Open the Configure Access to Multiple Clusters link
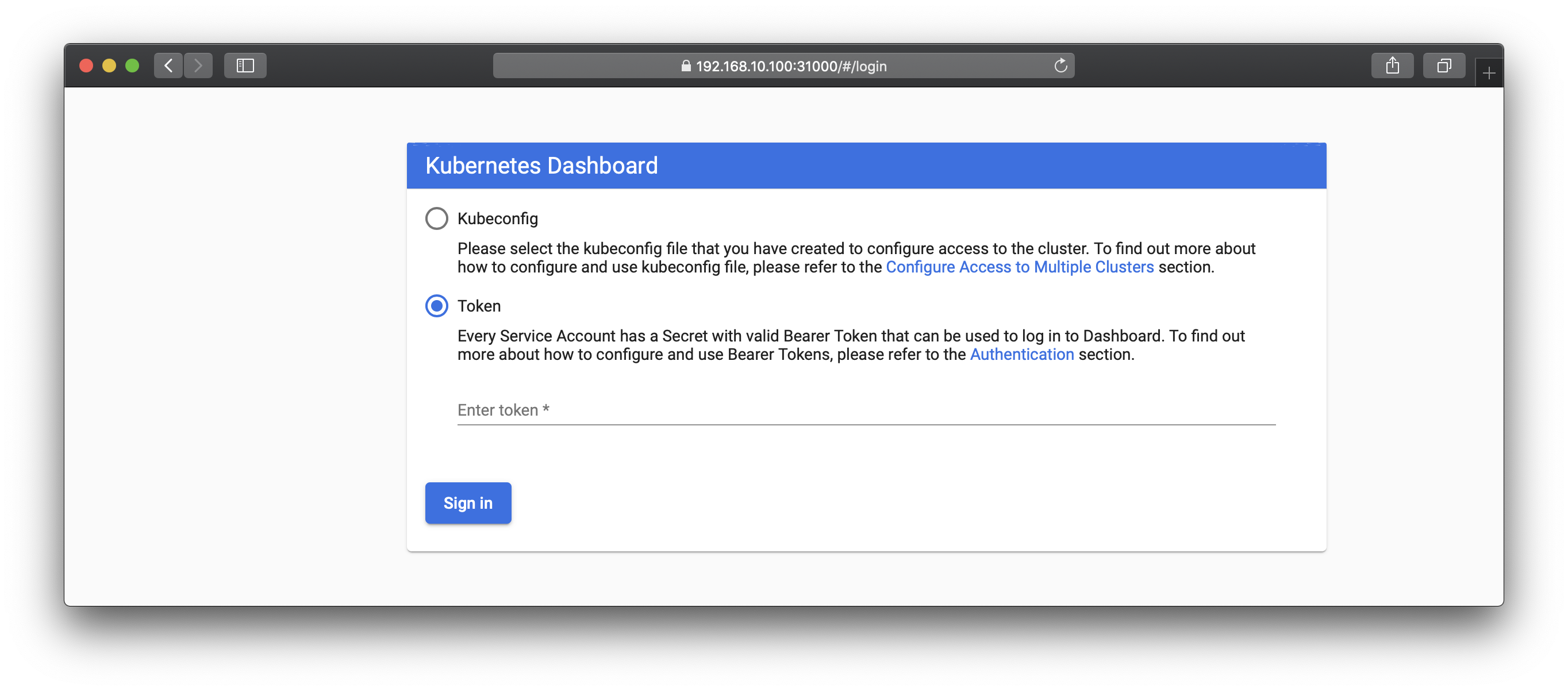 pyautogui.click(x=1020, y=267)
